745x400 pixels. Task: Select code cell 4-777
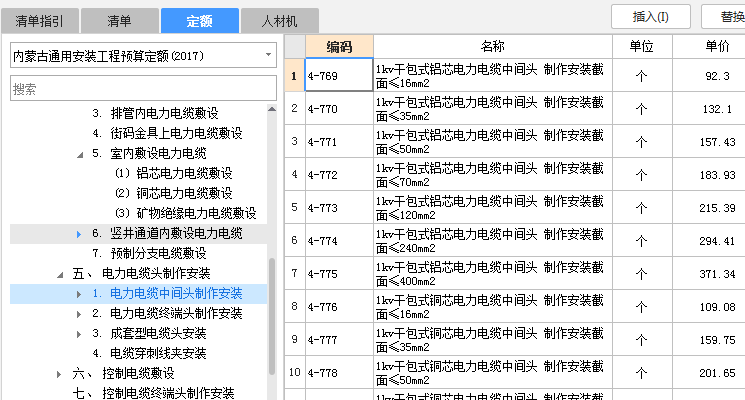[339, 340]
